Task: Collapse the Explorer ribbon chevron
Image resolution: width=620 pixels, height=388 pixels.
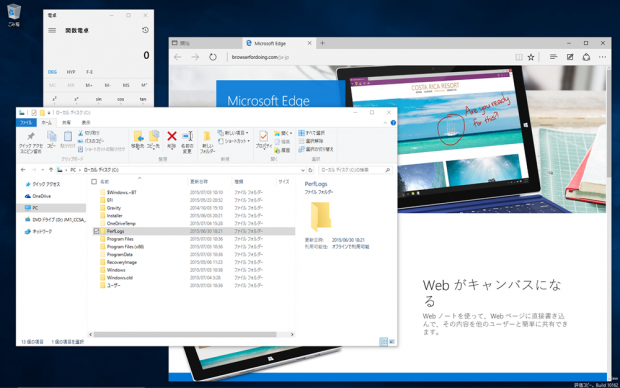Action: [385, 123]
